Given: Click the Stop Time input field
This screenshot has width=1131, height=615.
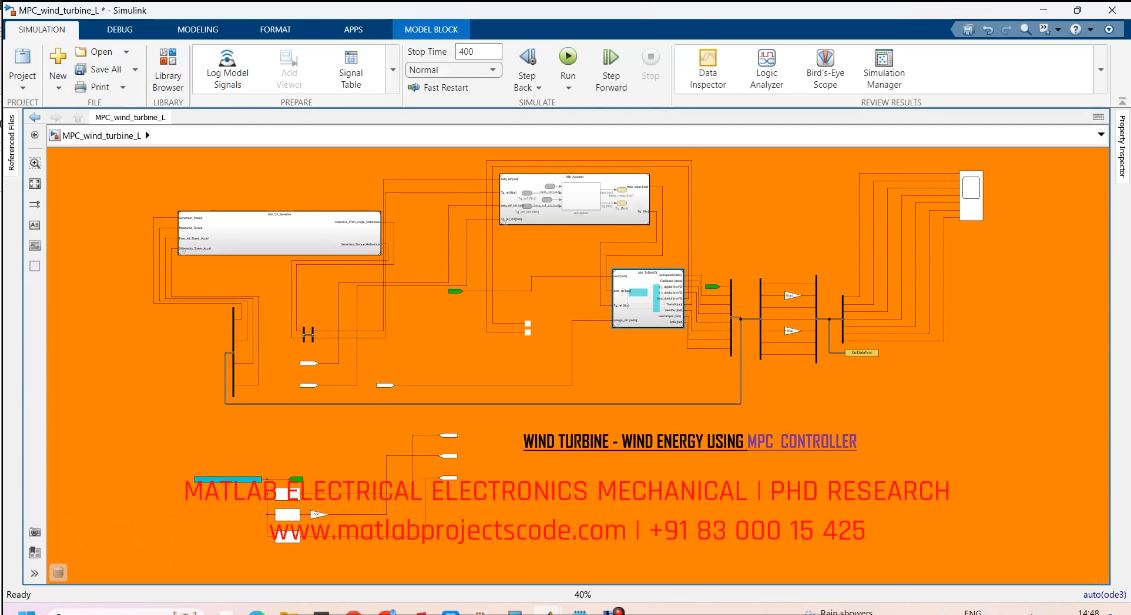Looking at the screenshot, I should (478, 52).
